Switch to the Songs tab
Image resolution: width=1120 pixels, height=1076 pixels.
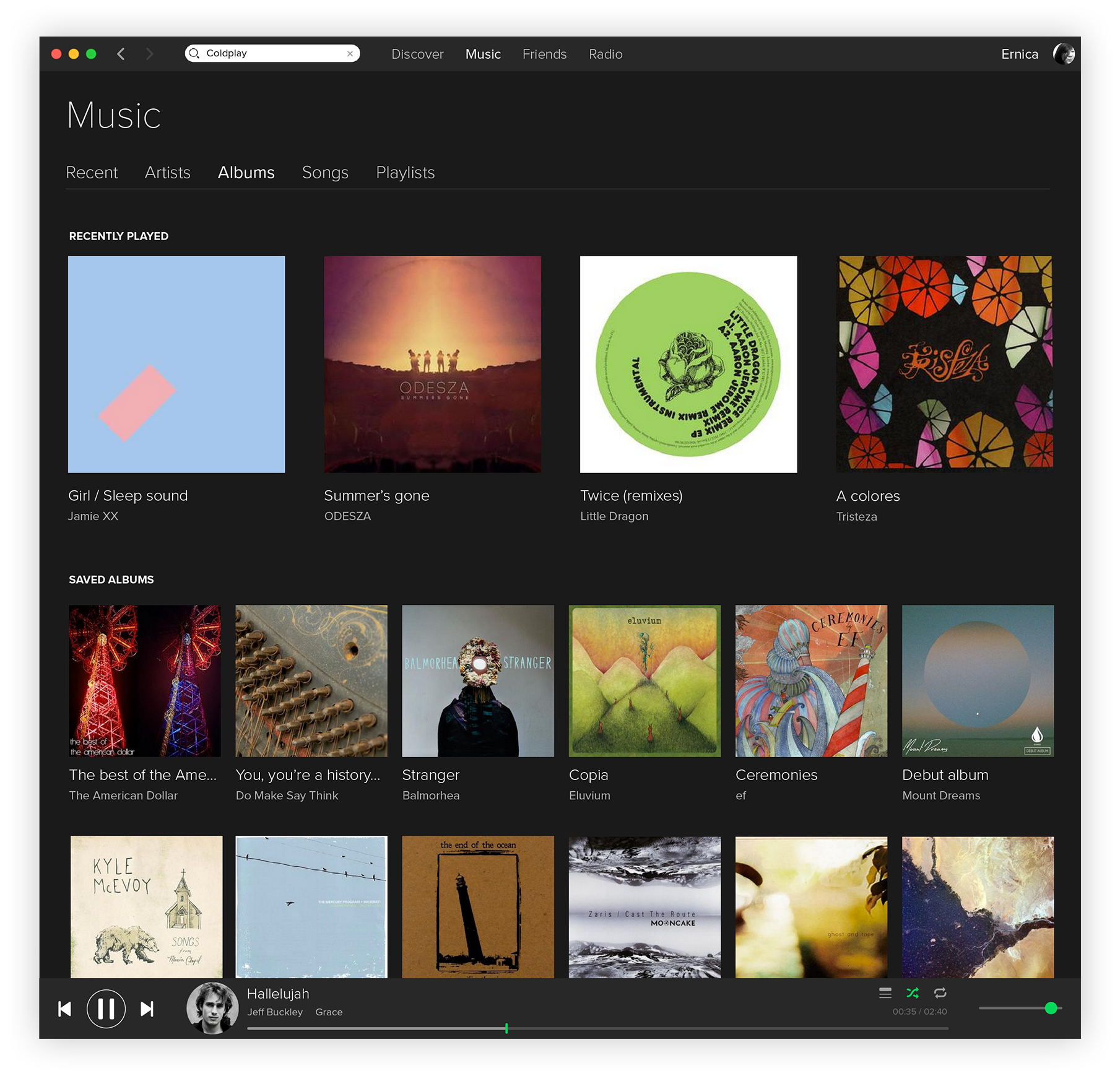pyautogui.click(x=325, y=173)
